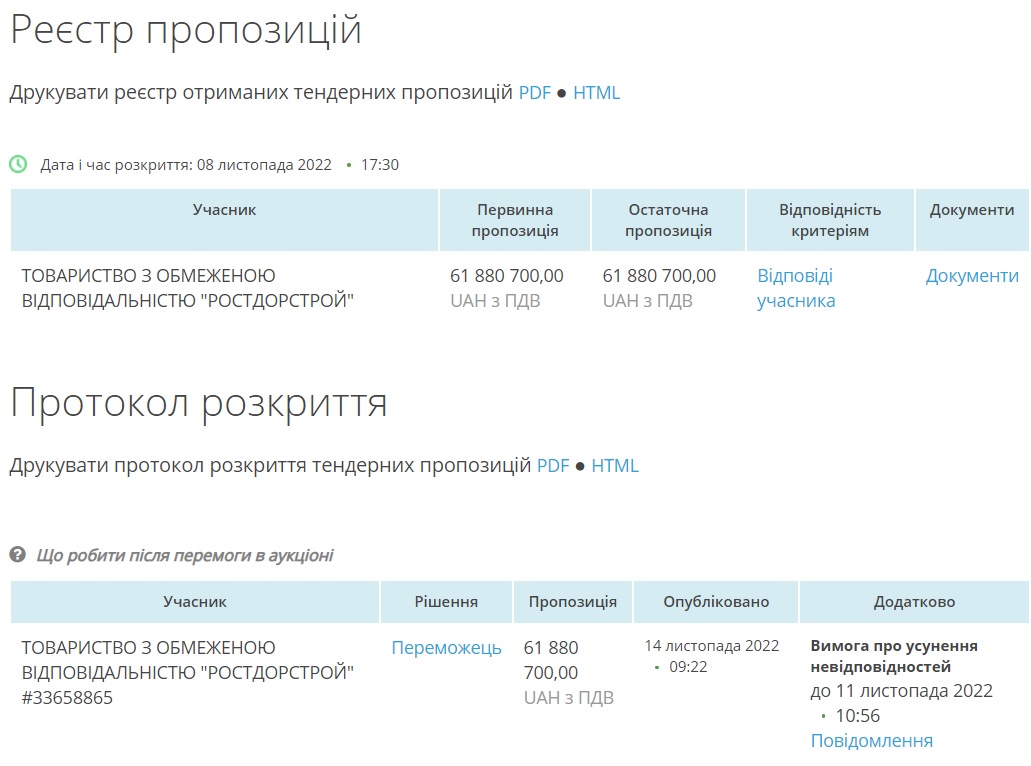1031x766 pixels.
Task: Click the green clock icon near disclosure date
Action: click(x=18, y=164)
